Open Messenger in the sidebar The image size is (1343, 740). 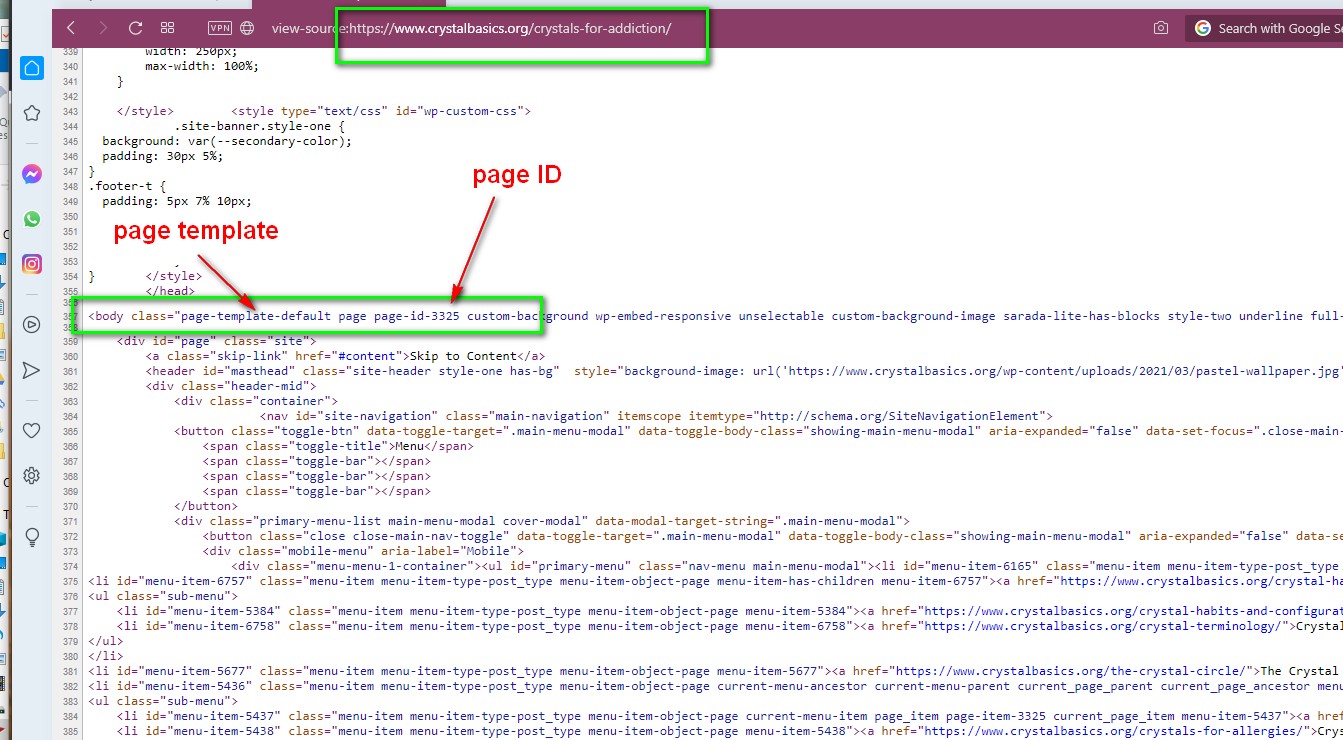coord(32,174)
